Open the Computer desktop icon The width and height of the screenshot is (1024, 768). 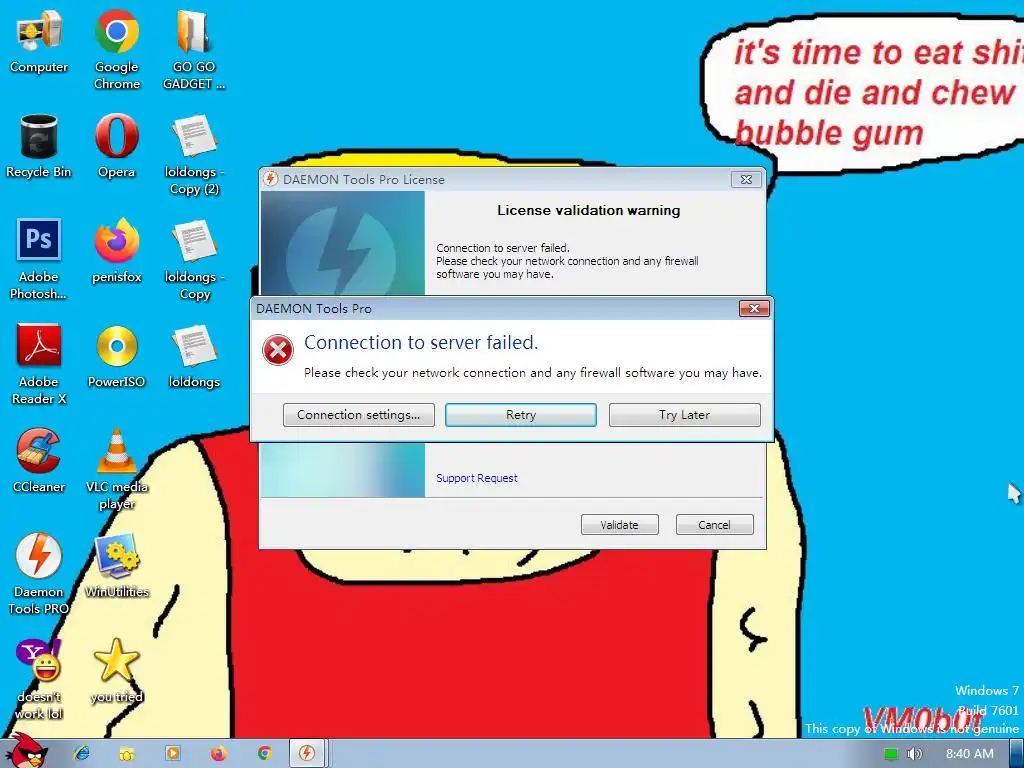point(39,42)
